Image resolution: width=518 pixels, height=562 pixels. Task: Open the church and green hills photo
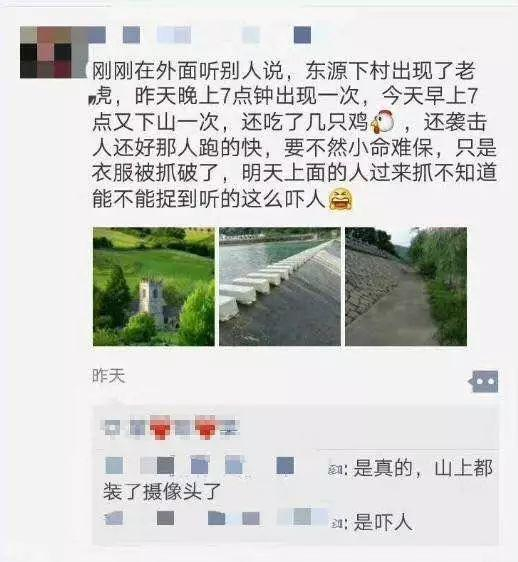[x=154, y=286]
